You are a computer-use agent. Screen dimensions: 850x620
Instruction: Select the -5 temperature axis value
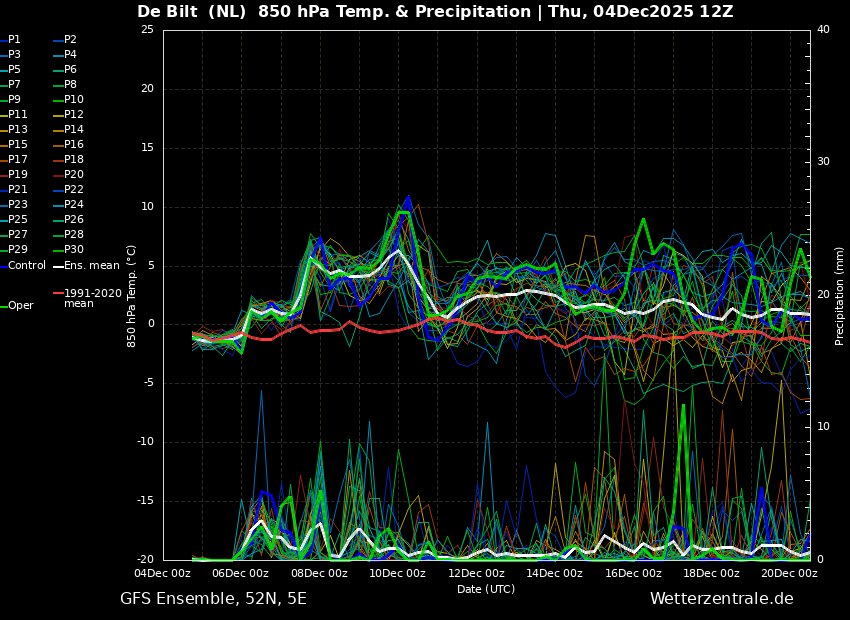coord(149,383)
